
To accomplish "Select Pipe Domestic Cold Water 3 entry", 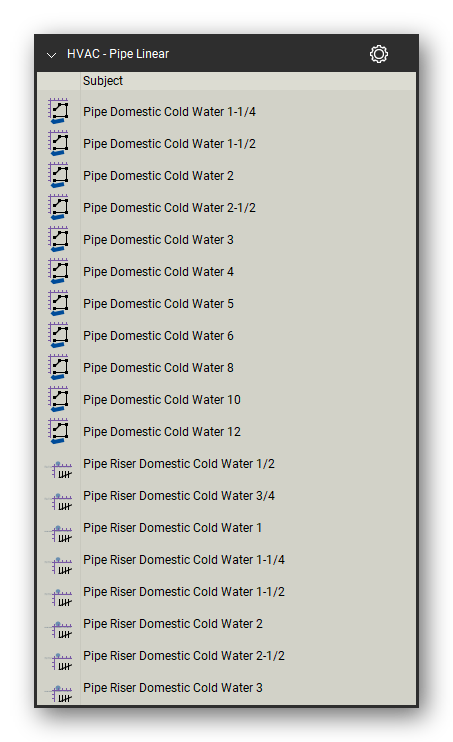I will click(x=159, y=240).
